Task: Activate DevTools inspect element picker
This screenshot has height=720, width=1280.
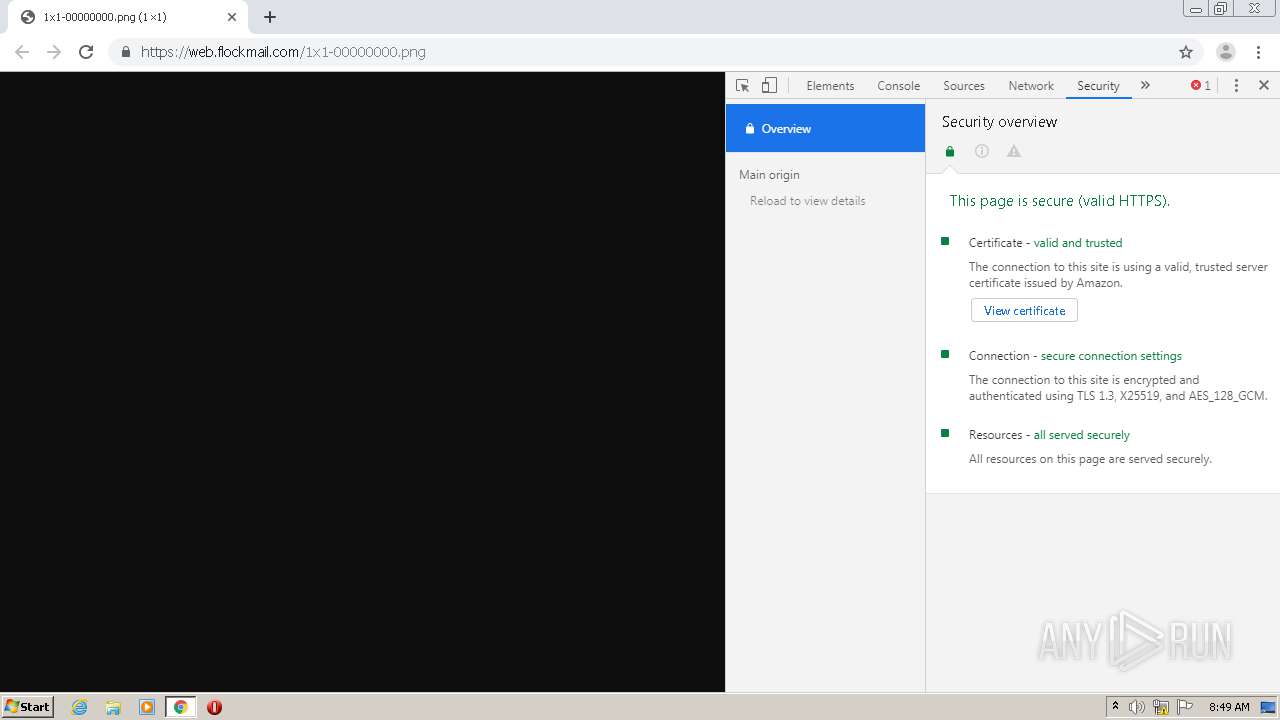Action: pos(742,86)
